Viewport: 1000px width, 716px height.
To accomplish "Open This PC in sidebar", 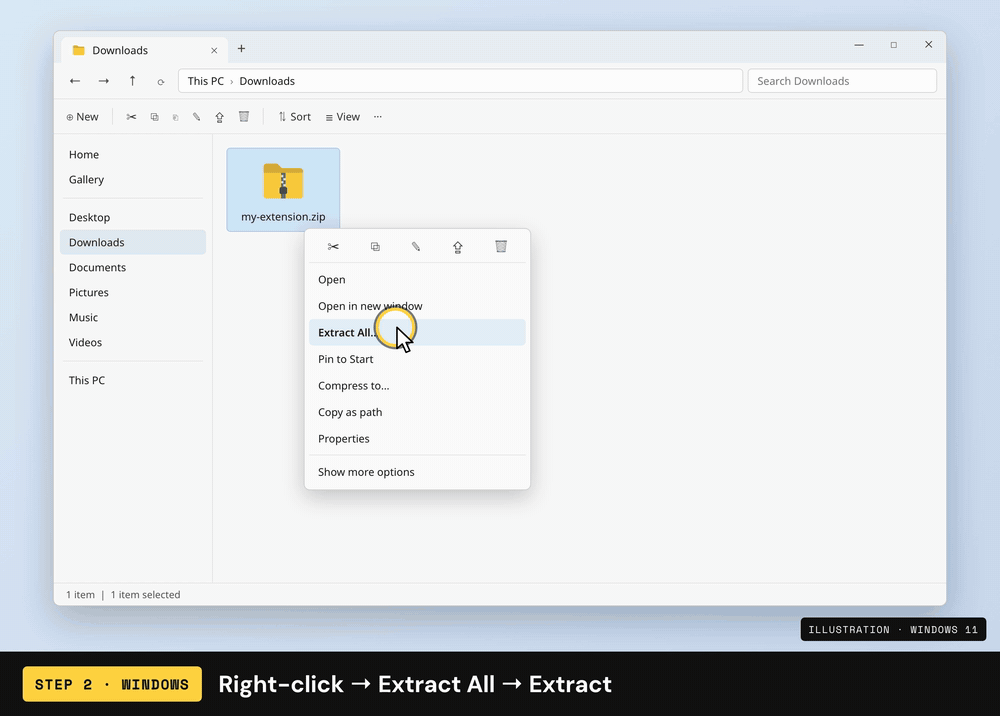I will click(133, 380).
